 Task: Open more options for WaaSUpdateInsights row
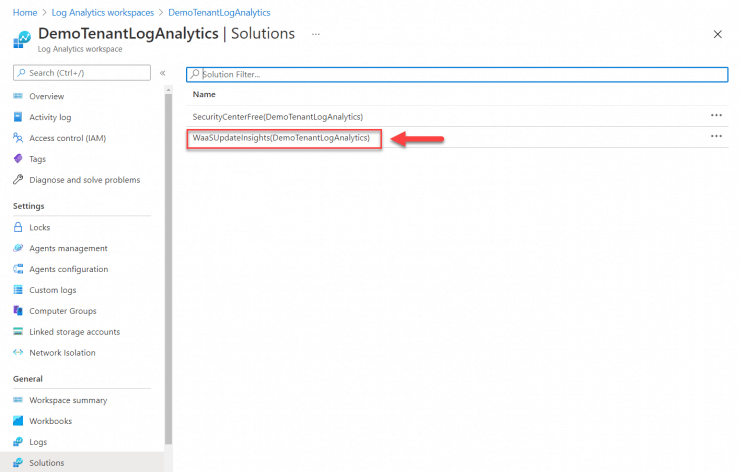click(716, 137)
